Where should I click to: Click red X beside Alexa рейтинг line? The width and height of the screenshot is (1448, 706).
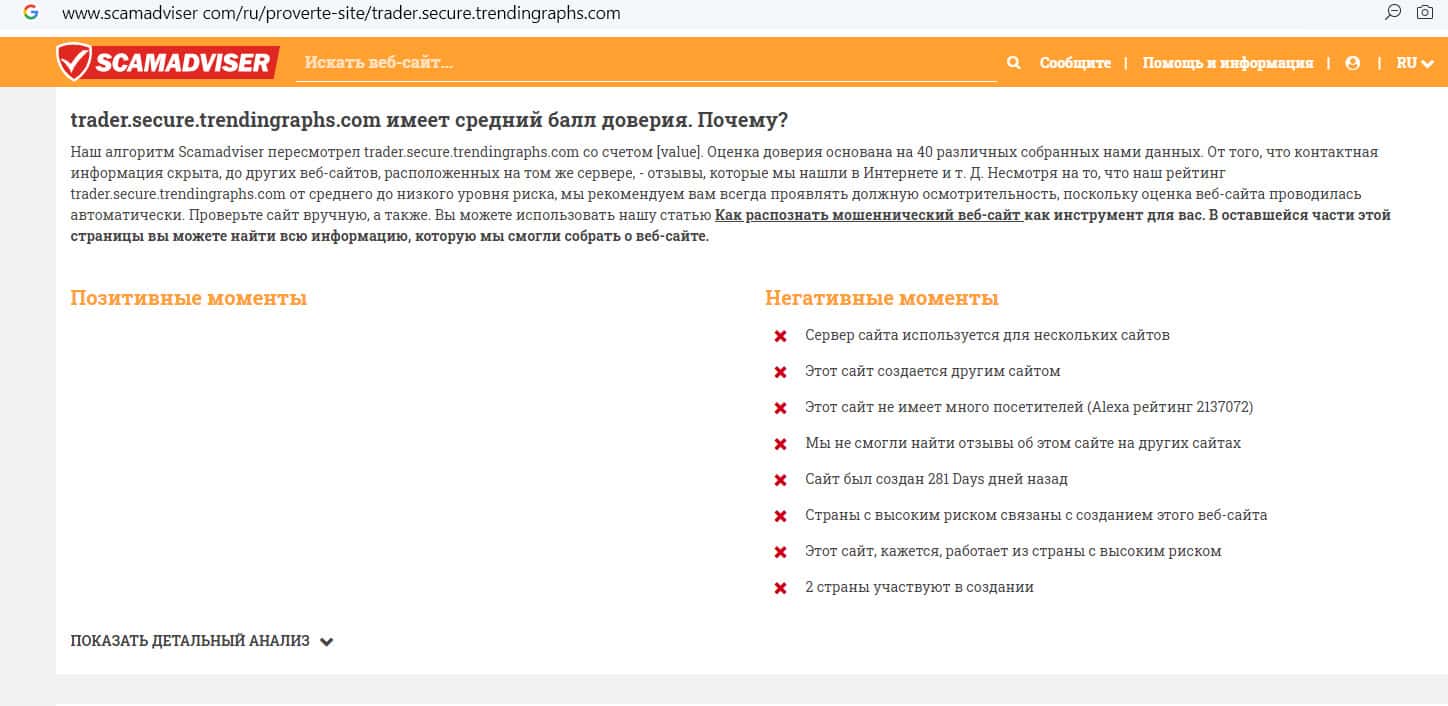coord(780,408)
